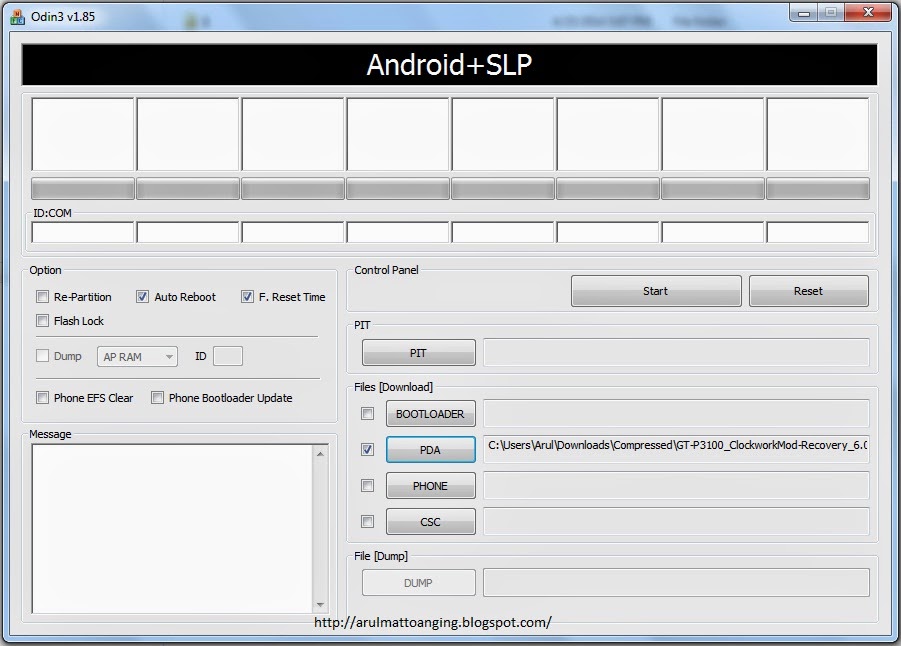This screenshot has width=901, height=646.
Task: Click the PDA file button
Action: [430, 449]
